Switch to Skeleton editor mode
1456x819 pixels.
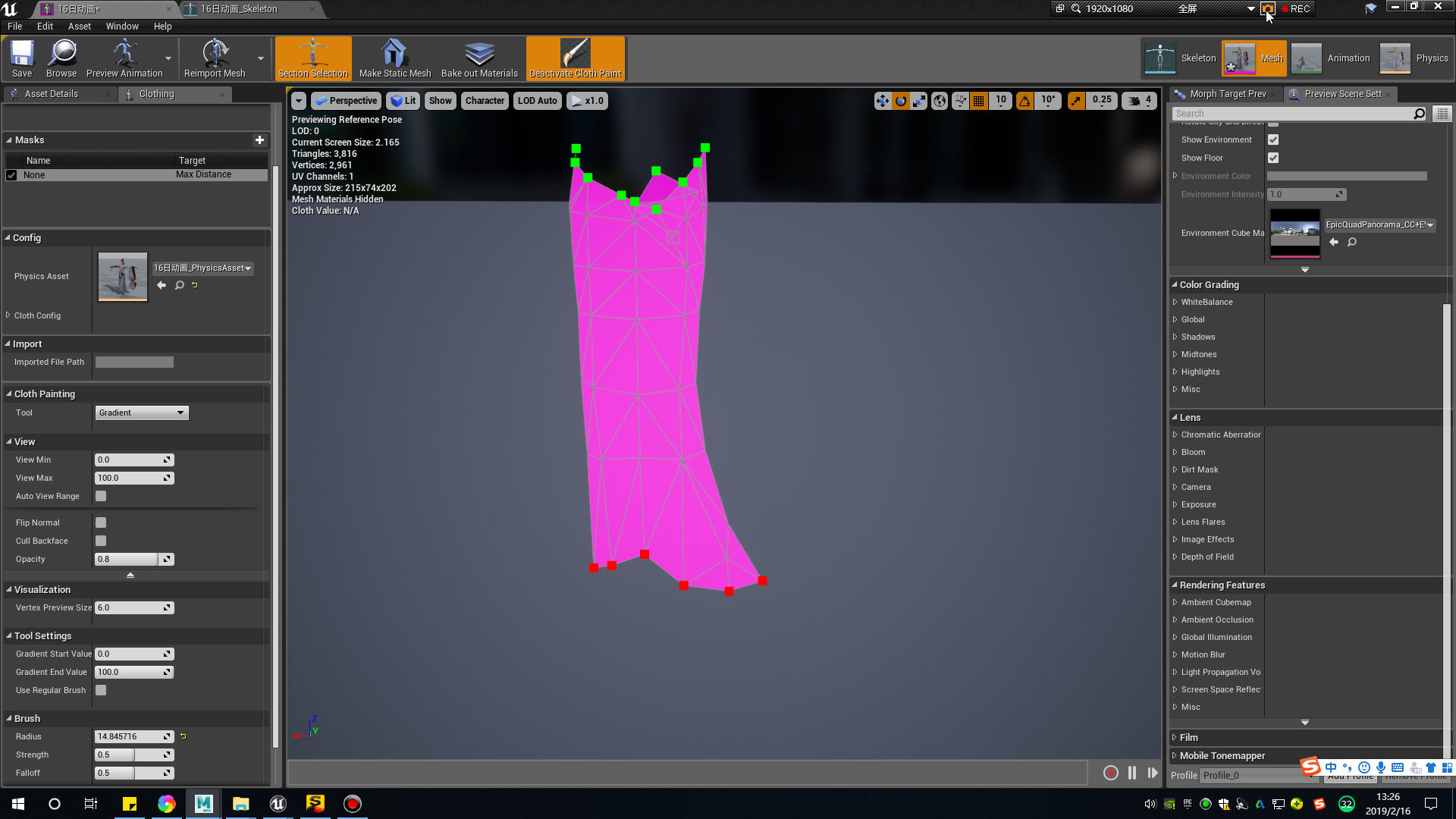click(1180, 58)
